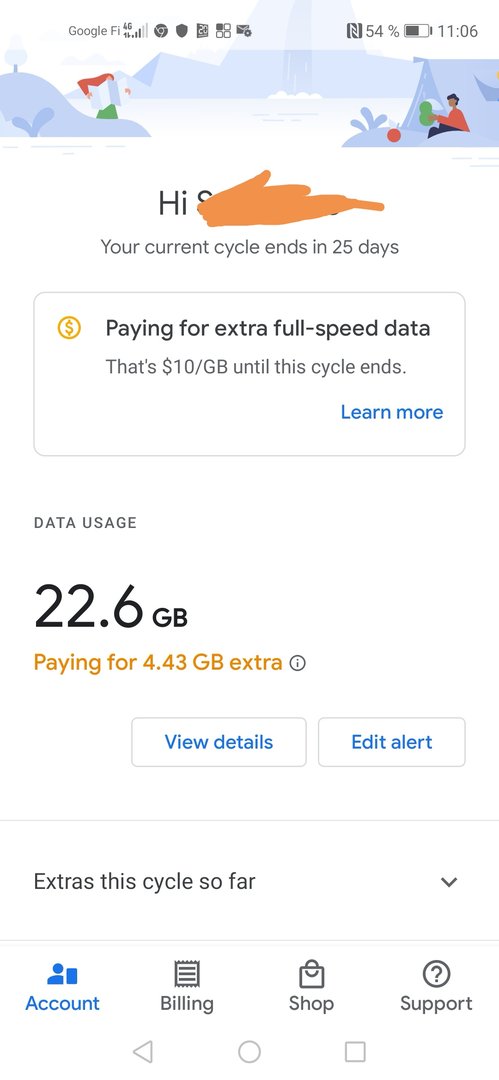This screenshot has width=499, height=1080.
Task: Open the Account tab icon
Action: tap(62, 974)
